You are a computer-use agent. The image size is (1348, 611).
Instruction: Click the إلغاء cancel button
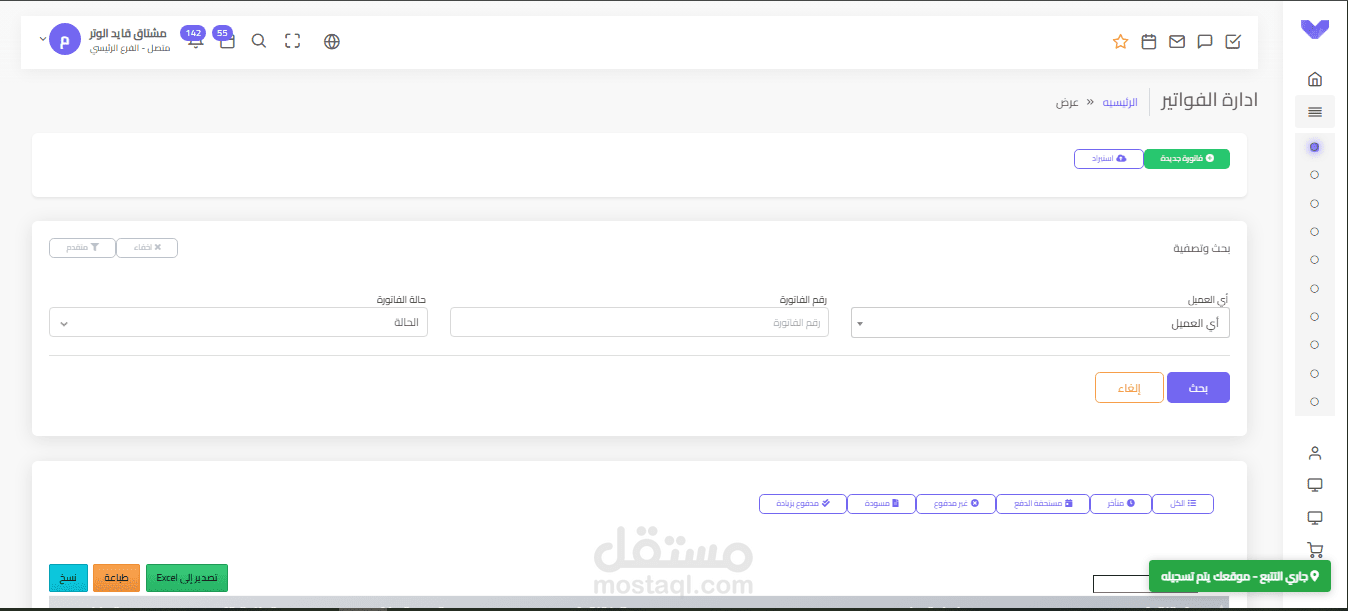pos(1129,388)
